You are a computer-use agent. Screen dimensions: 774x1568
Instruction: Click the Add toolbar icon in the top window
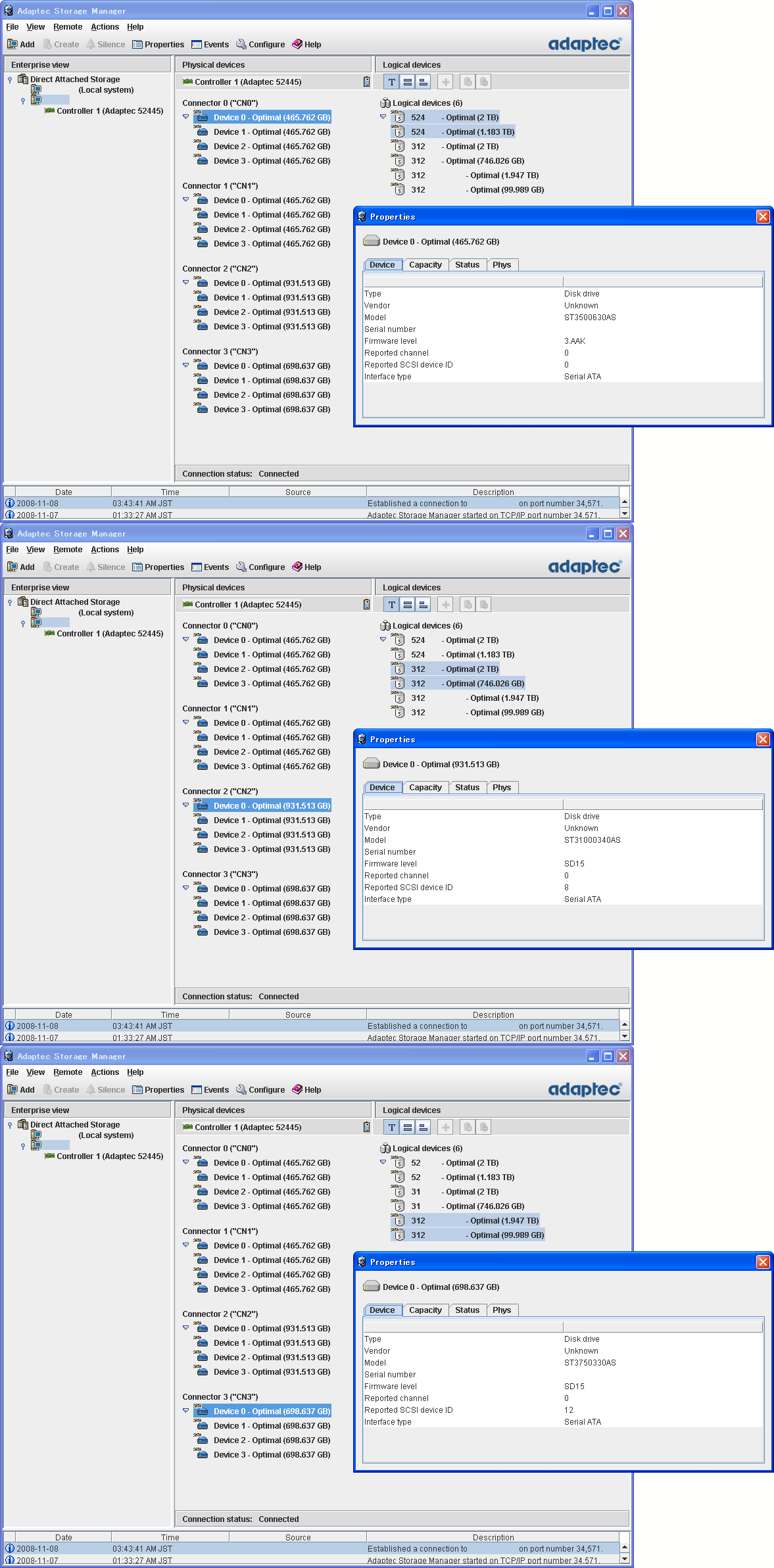pos(12,44)
